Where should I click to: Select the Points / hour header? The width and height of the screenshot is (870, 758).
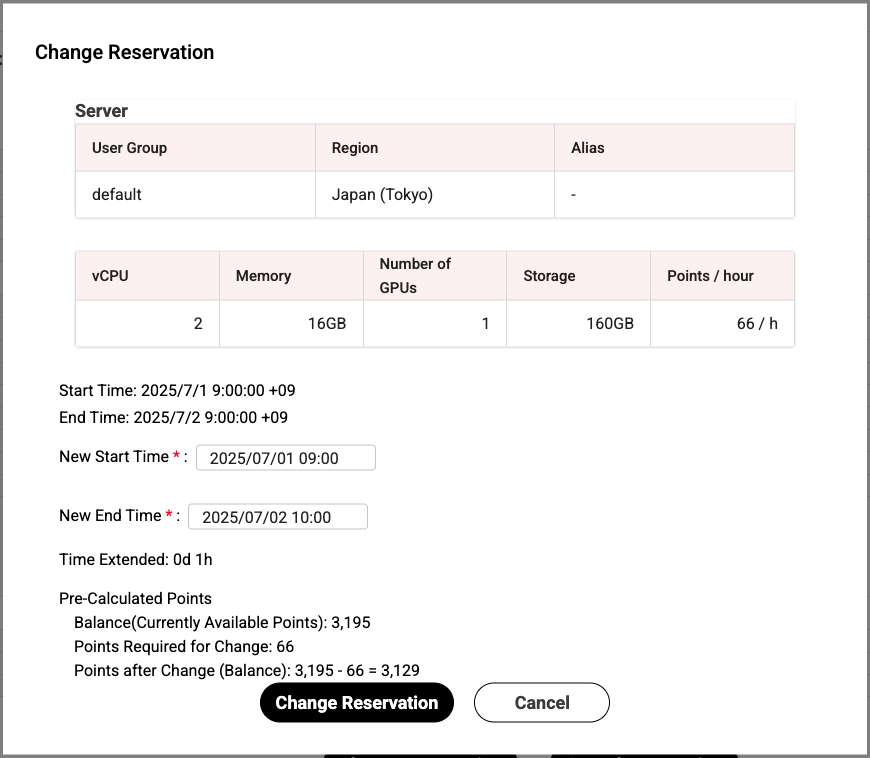point(710,276)
